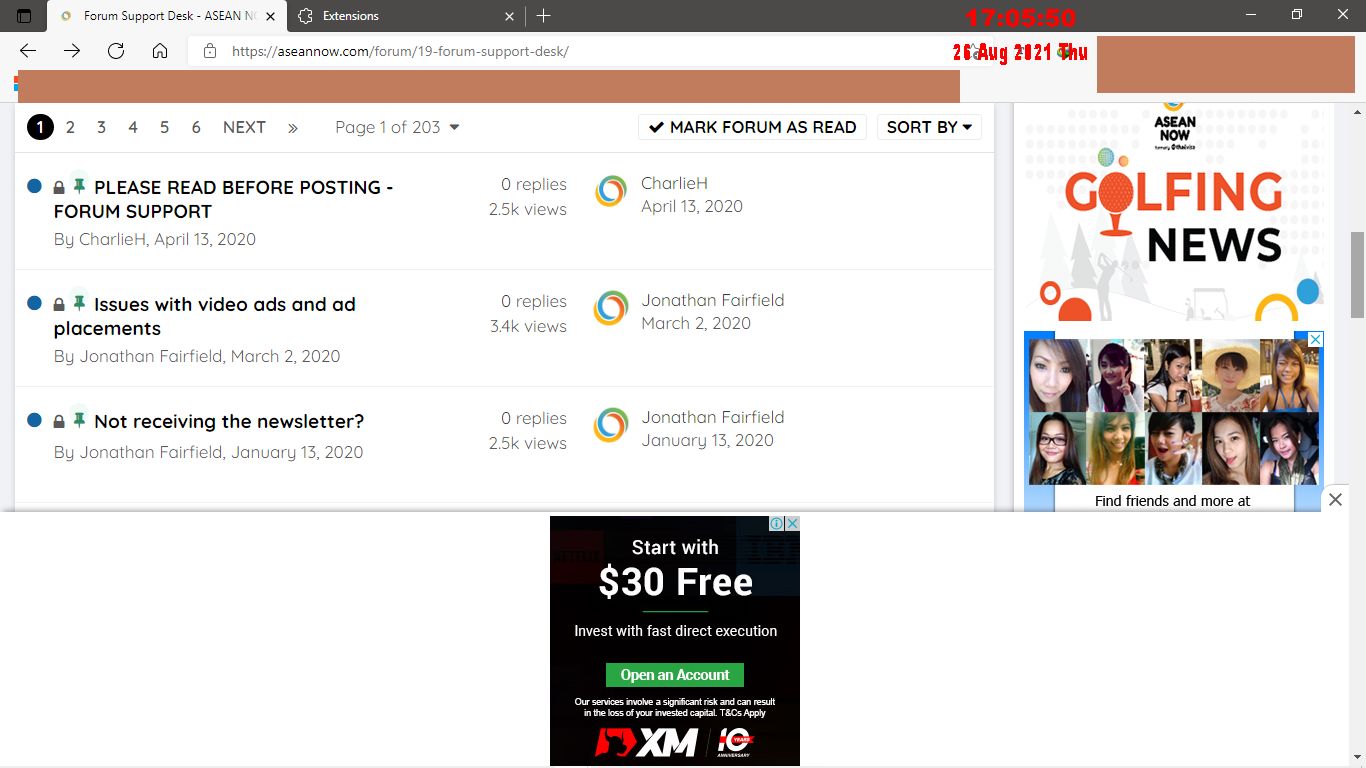Click the browser forward arrow
Screen dimensions: 1366x768
[72, 51]
